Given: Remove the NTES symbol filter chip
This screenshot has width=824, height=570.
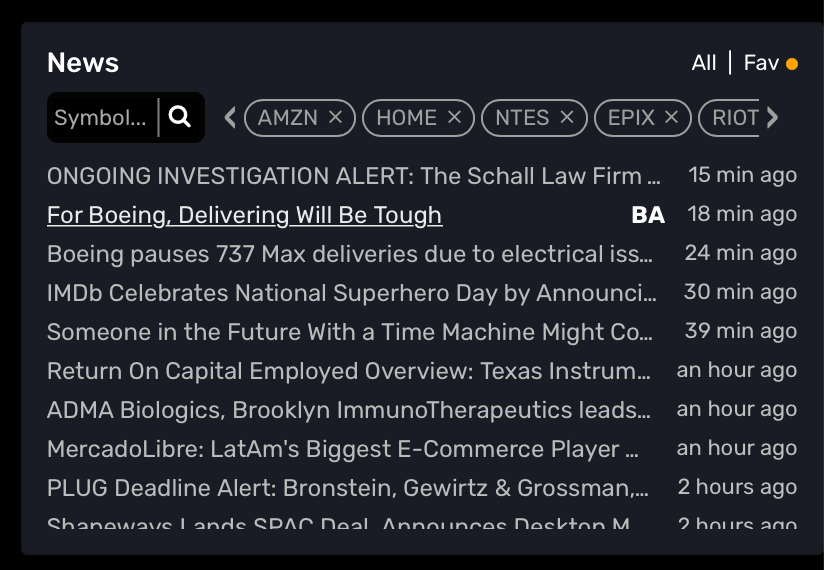Looking at the screenshot, I should 567,118.
